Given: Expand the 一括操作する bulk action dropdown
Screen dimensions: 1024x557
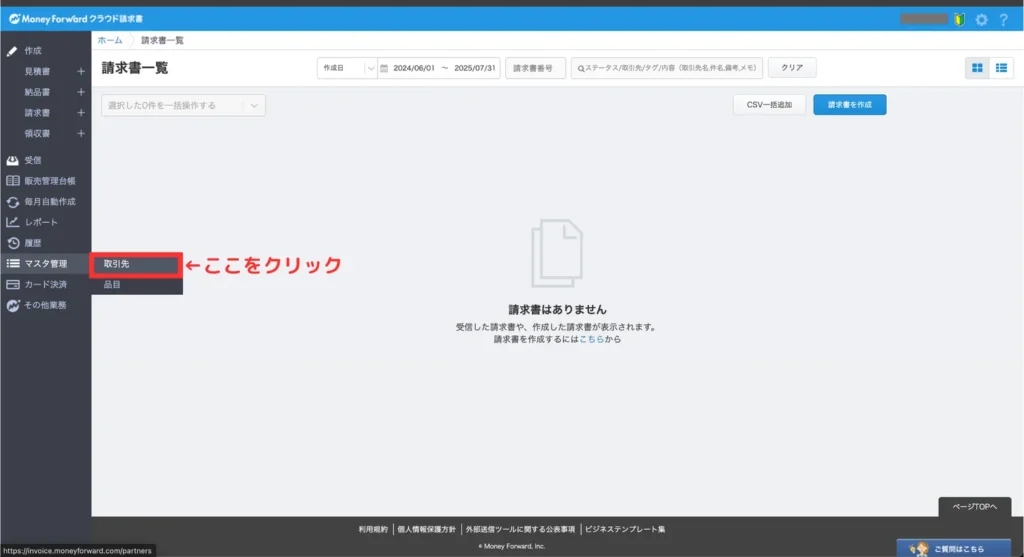Looking at the screenshot, I should pos(183,105).
